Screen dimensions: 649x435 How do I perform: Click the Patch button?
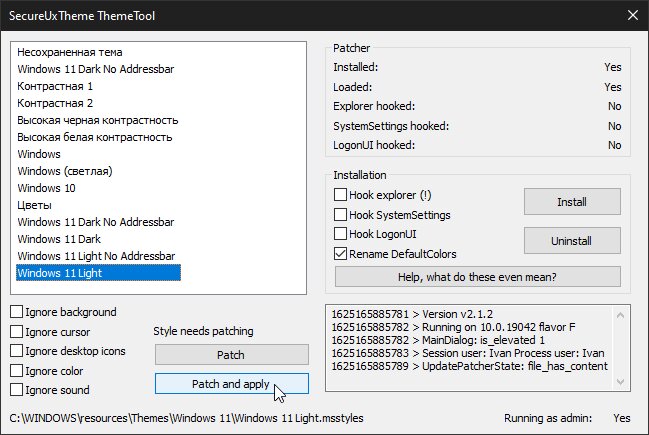point(232,355)
